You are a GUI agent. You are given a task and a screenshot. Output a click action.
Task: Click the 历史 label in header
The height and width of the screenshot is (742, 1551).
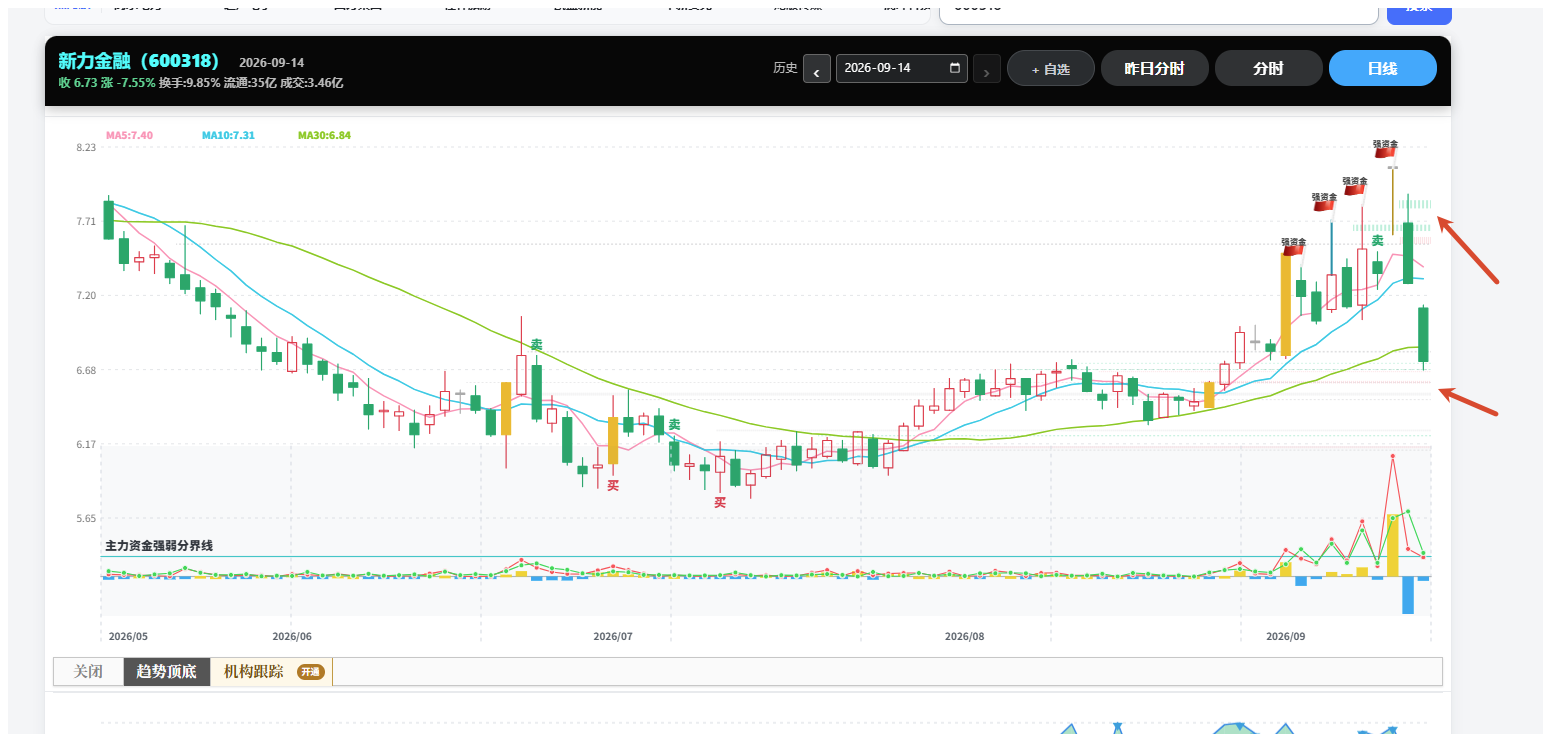point(785,68)
